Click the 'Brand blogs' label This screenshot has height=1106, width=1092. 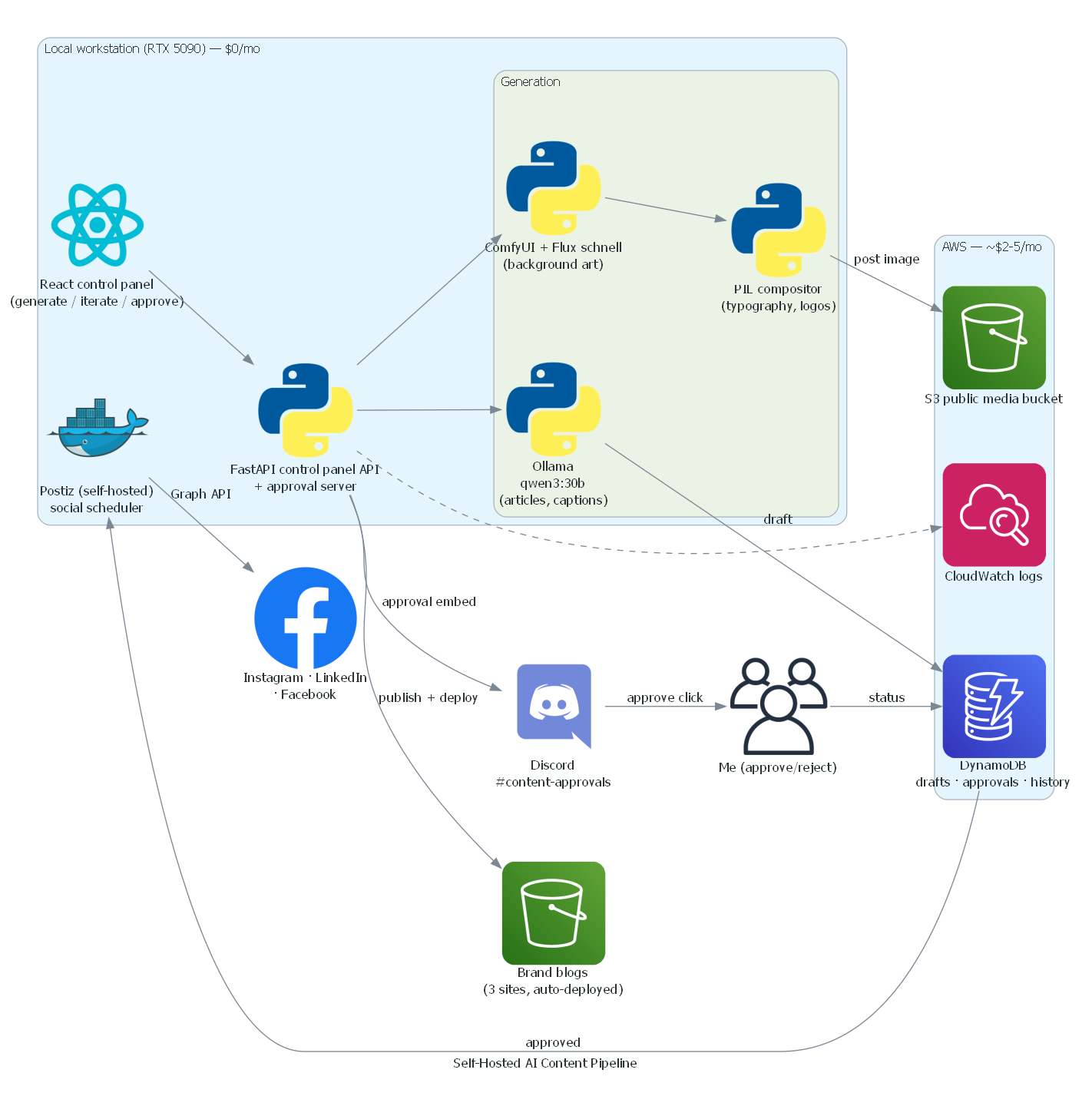tap(553, 972)
